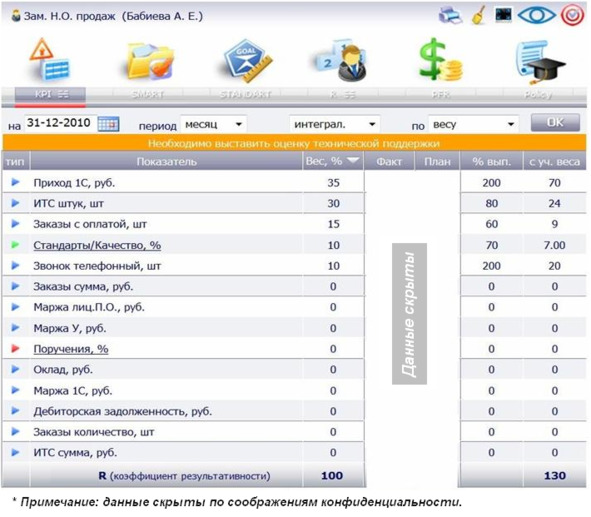The width and height of the screenshot is (591, 517).
Task: Click the date field 31-12-2010
Action: (60, 123)
